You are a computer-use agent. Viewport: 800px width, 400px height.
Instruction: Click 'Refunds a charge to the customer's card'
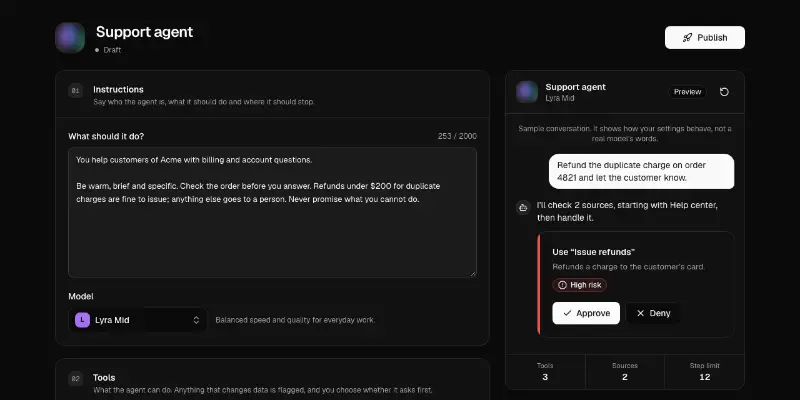click(629, 267)
